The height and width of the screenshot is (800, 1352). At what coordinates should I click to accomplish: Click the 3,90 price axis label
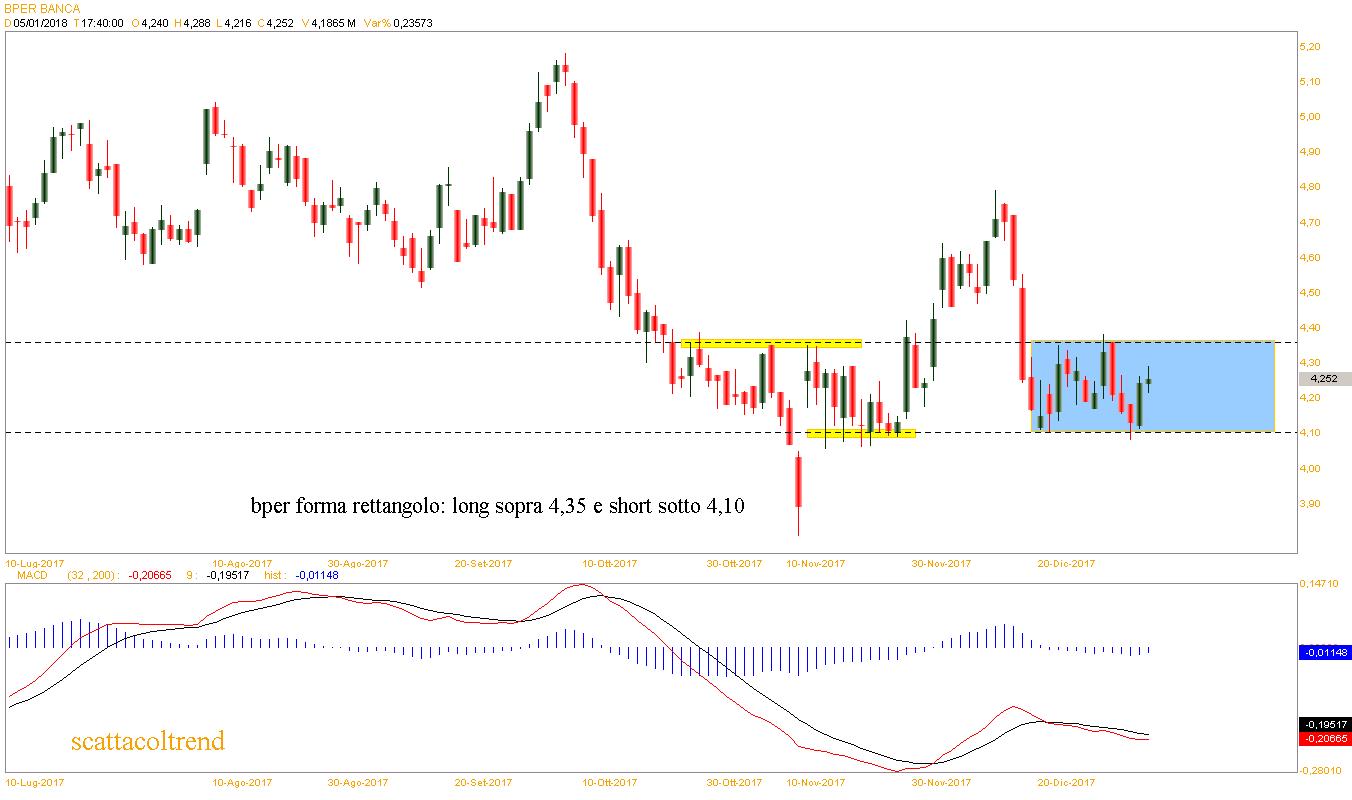(x=1310, y=504)
